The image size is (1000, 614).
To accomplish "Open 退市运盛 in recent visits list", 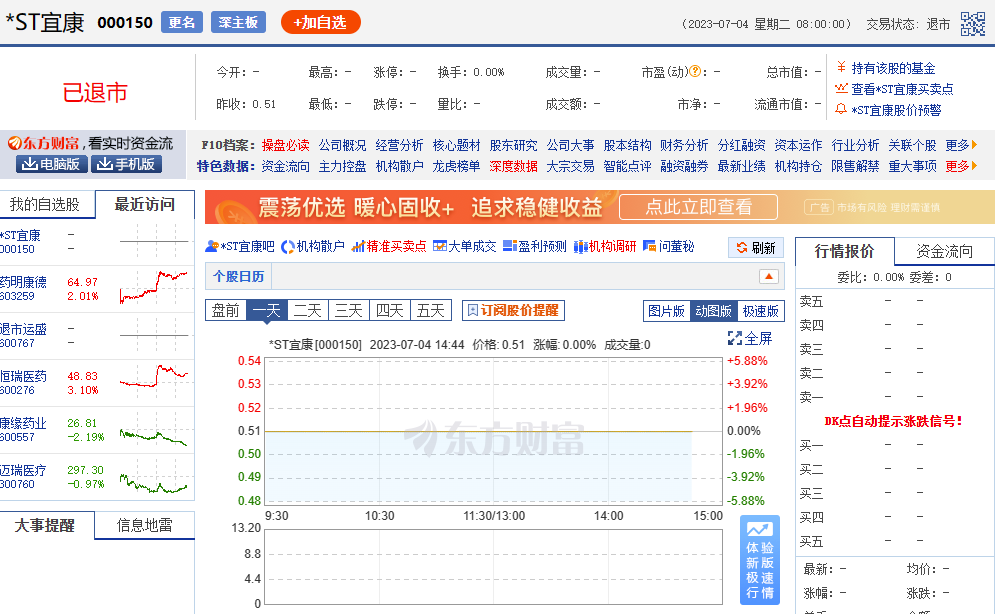I will click(x=24, y=329).
